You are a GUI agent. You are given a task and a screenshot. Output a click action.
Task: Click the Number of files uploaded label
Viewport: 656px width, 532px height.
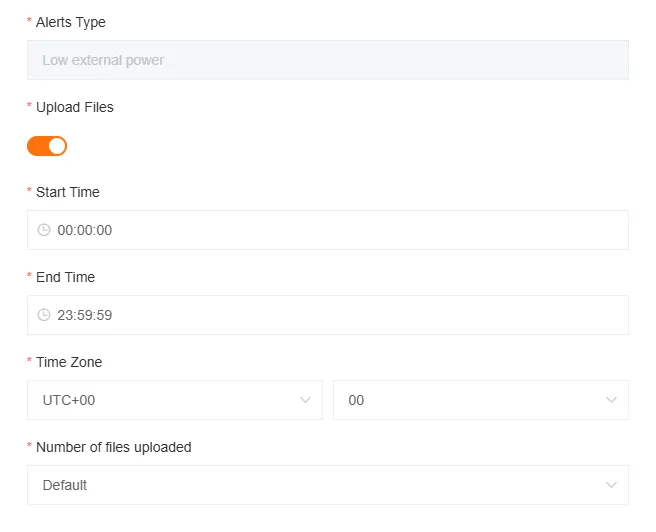coord(113,447)
